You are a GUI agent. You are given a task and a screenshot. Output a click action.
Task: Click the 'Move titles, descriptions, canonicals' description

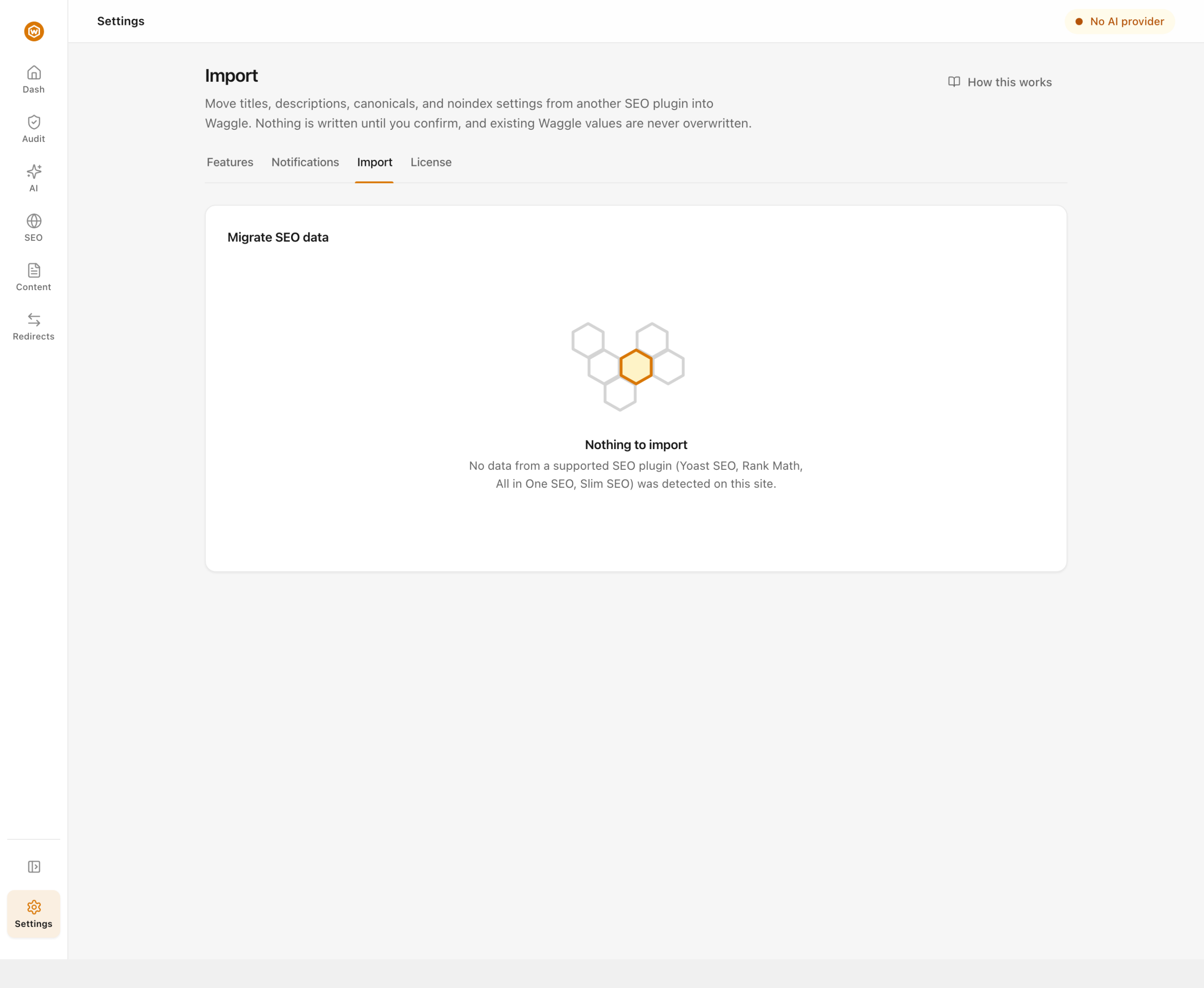[478, 113]
